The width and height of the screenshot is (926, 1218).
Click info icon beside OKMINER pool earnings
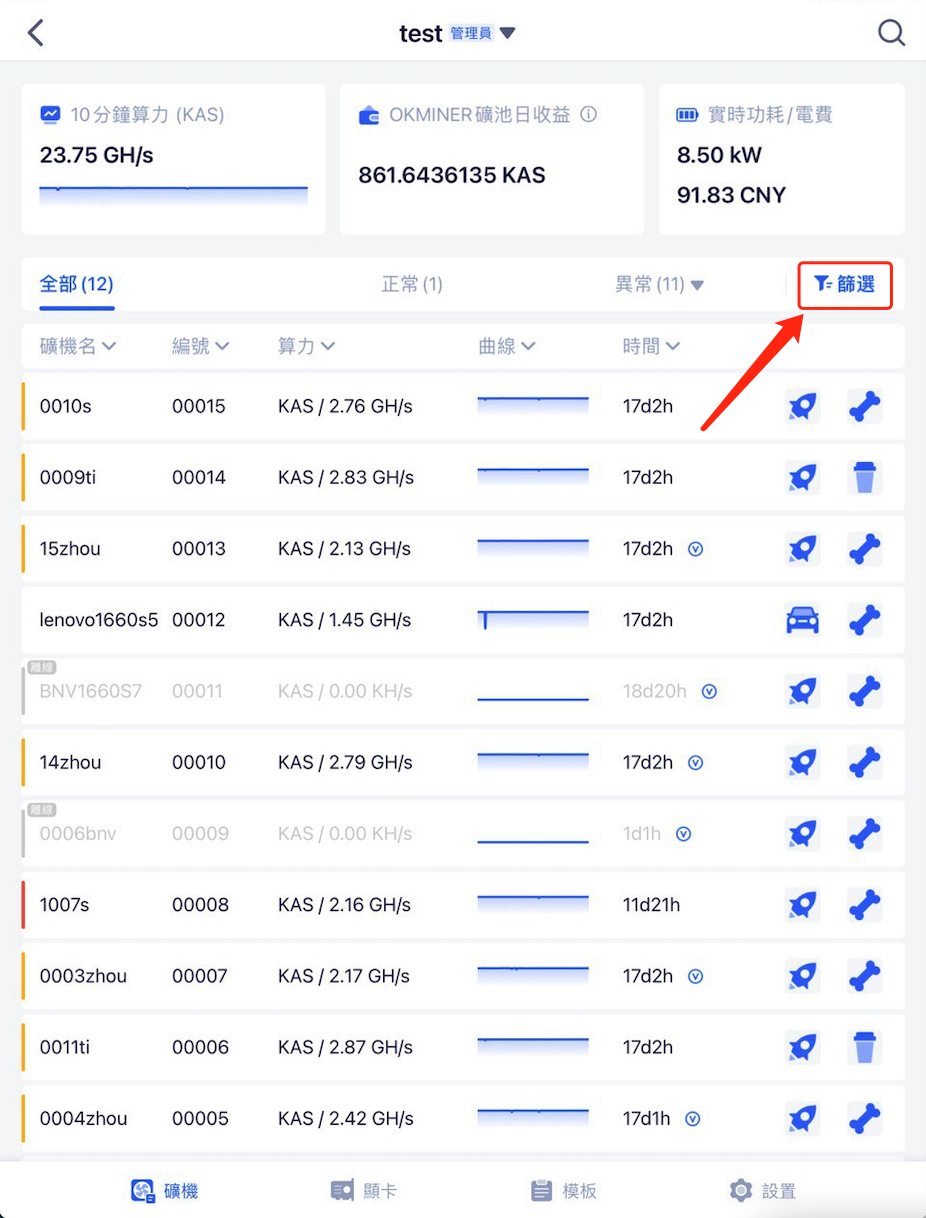[x=589, y=115]
